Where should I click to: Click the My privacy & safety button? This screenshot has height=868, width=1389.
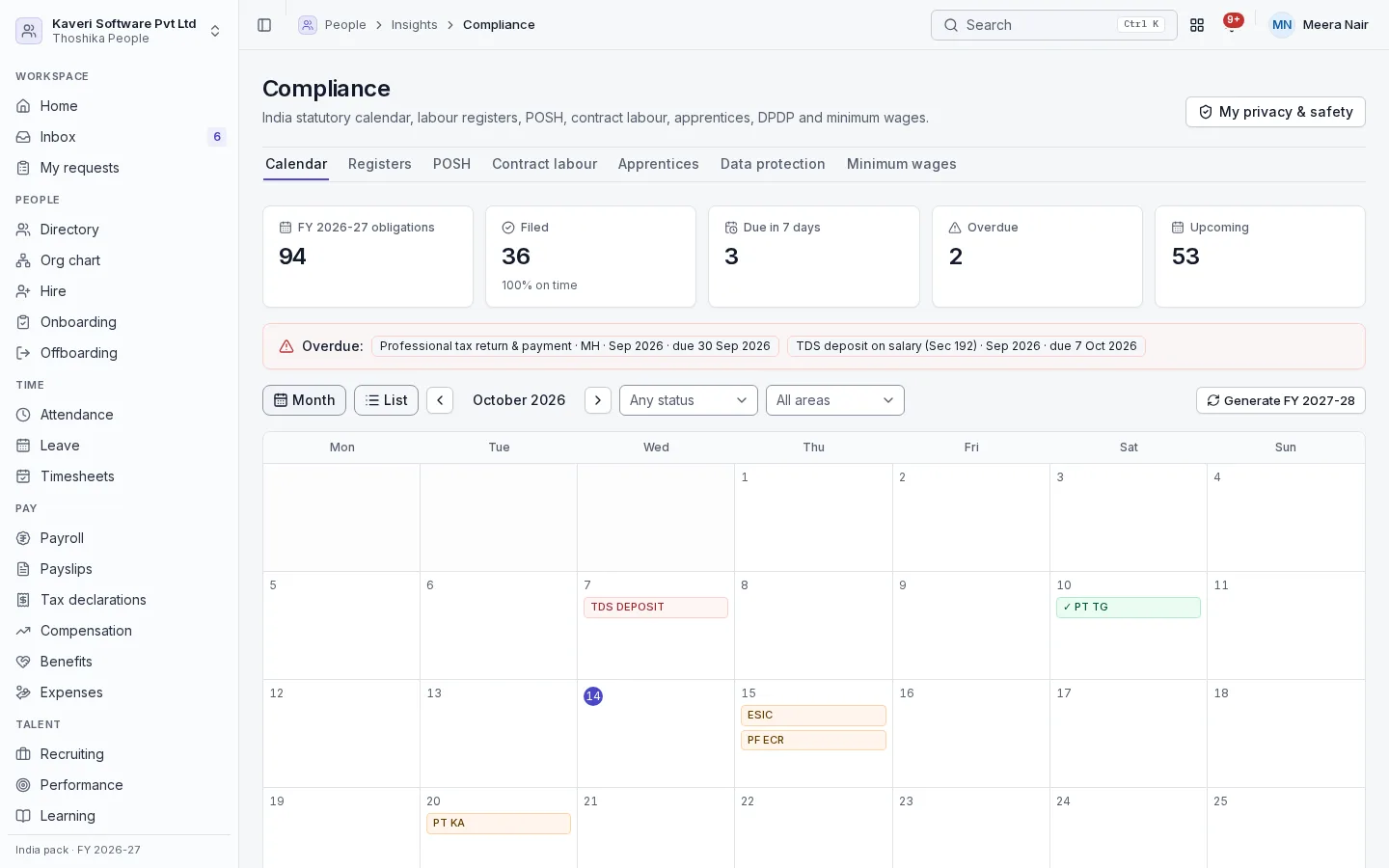(x=1275, y=112)
